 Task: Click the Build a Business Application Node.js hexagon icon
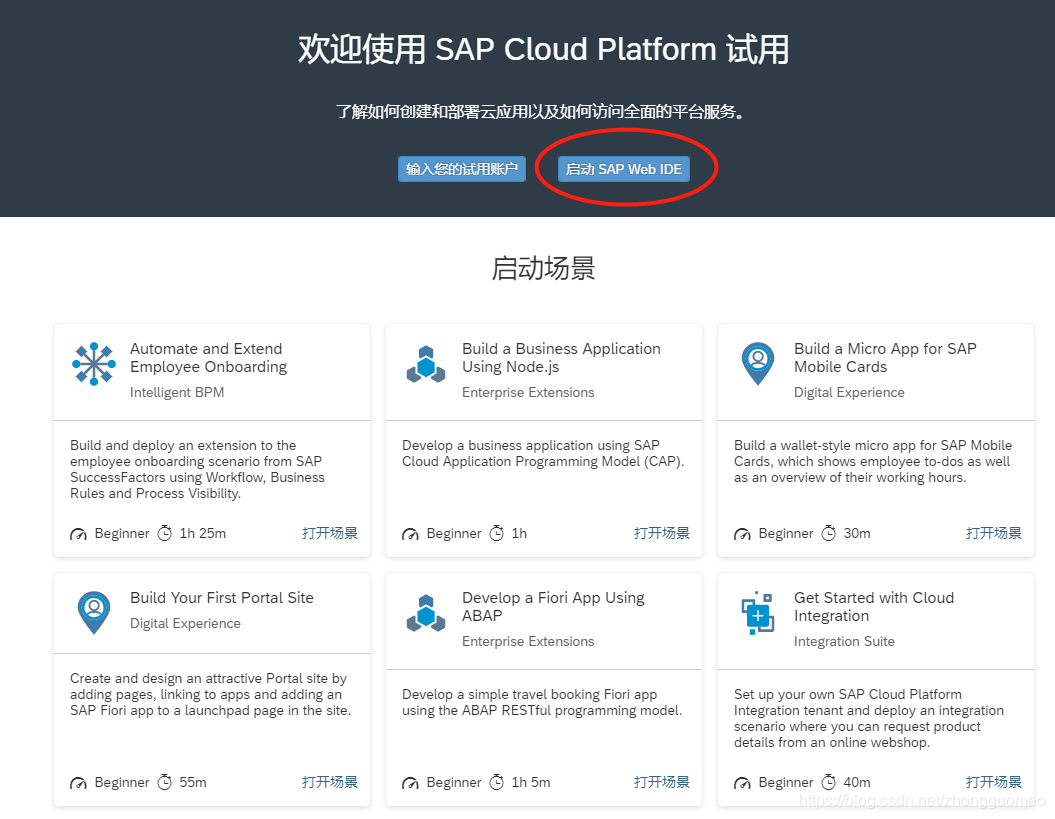point(426,364)
